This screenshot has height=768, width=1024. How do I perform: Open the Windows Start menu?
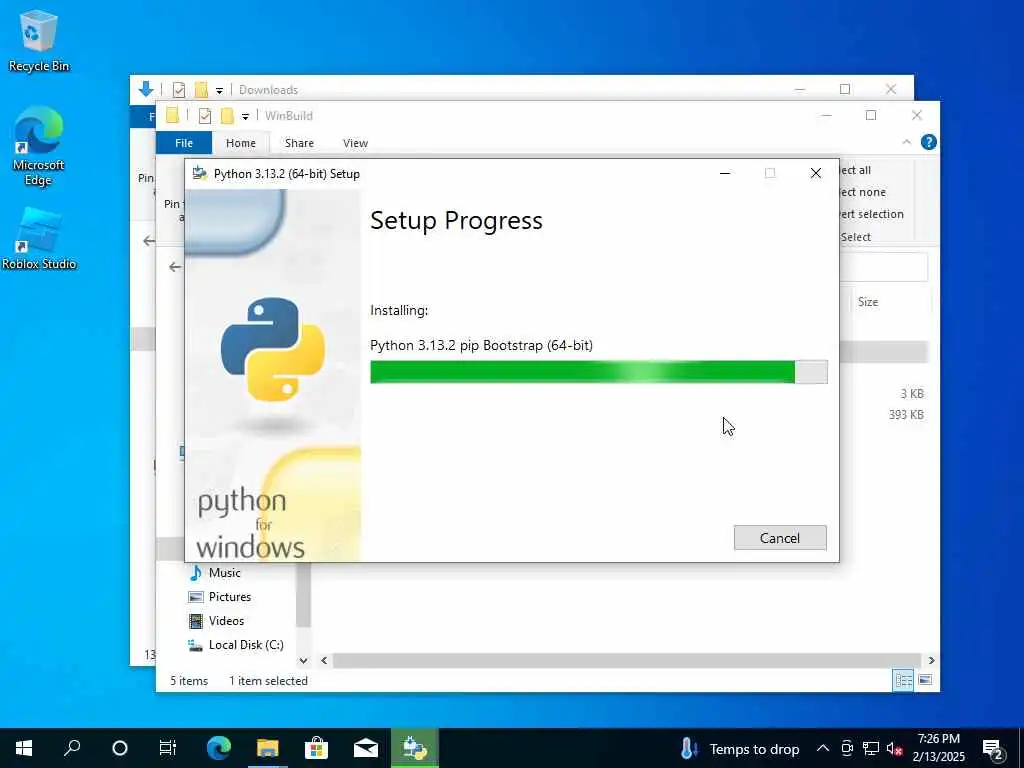pyautogui.click(x=24, y=748)
